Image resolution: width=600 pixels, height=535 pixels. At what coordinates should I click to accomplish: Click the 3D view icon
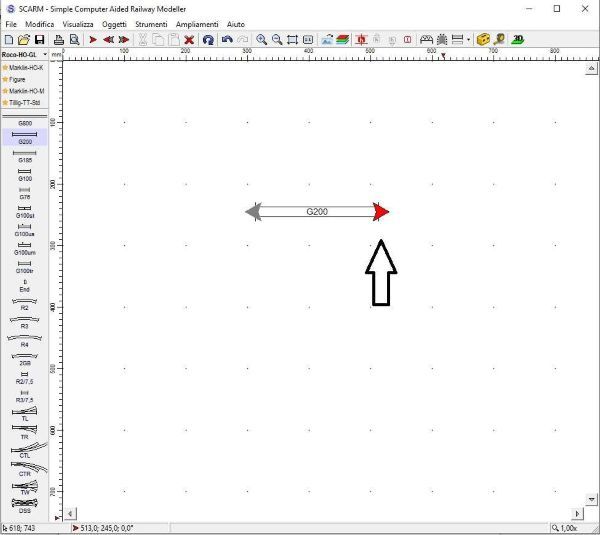pyautogui.click(x=517, y=40)
